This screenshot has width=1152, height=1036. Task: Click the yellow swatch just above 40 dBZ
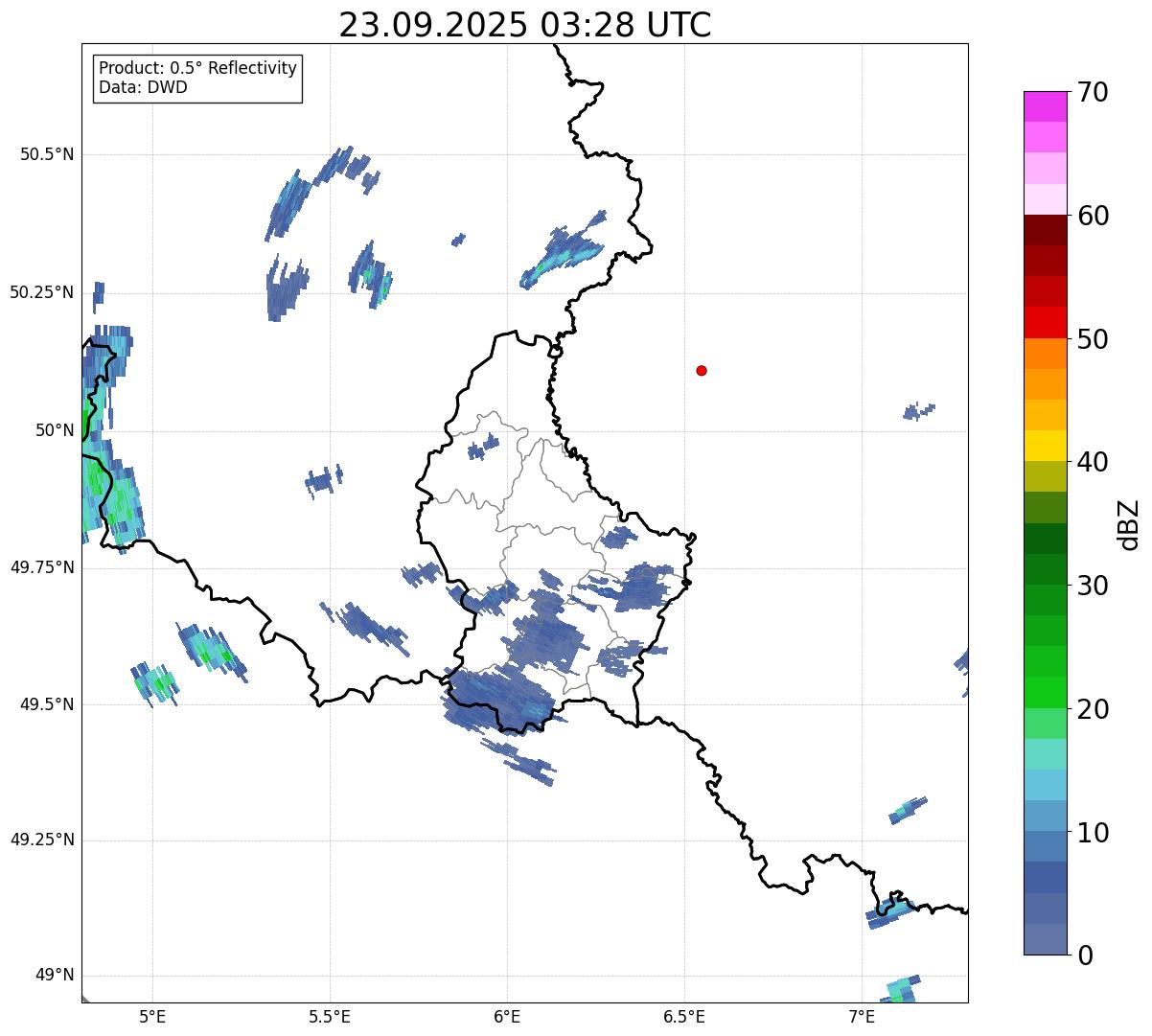[x=1046, y=447]
